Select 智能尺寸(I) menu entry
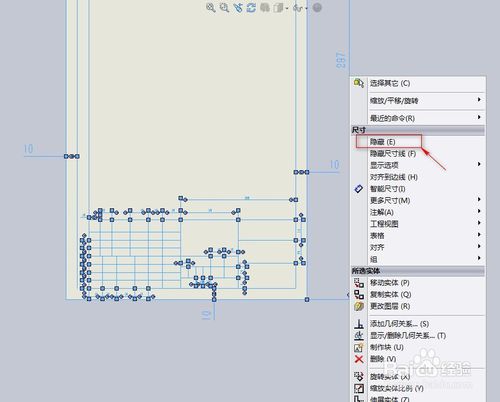This screenshot has height=402, width=500. point(387,189)
